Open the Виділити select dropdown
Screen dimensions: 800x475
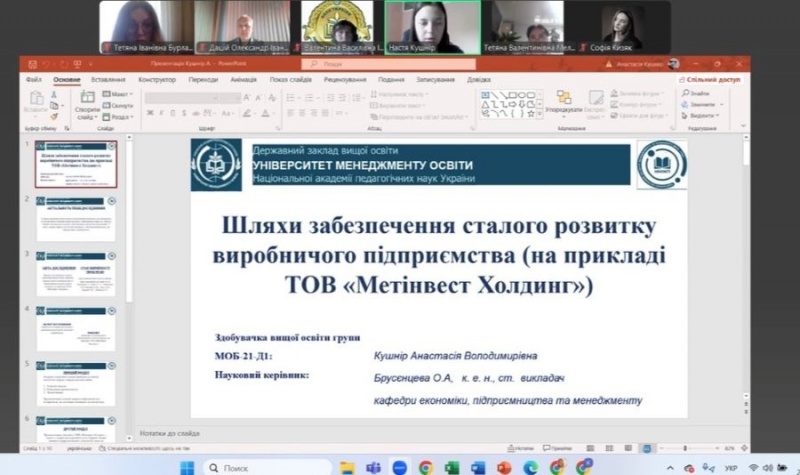point(701,116)
